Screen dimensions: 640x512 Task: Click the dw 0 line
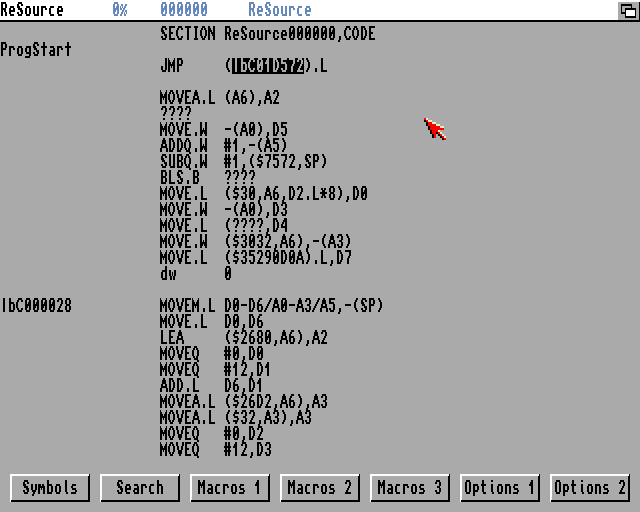click(196, 274)
